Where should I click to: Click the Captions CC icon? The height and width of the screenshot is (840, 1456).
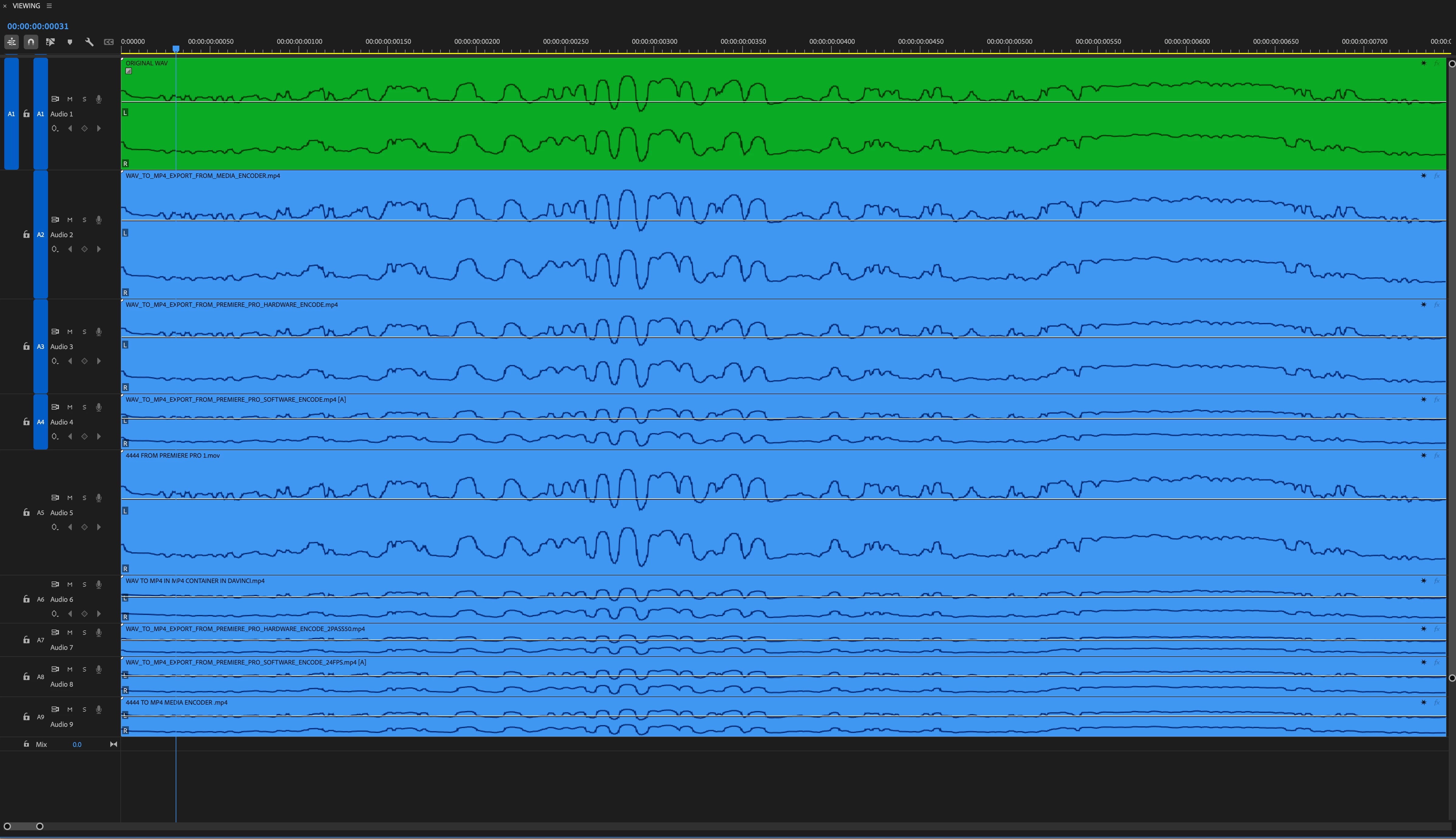click(x=109, y=42)
